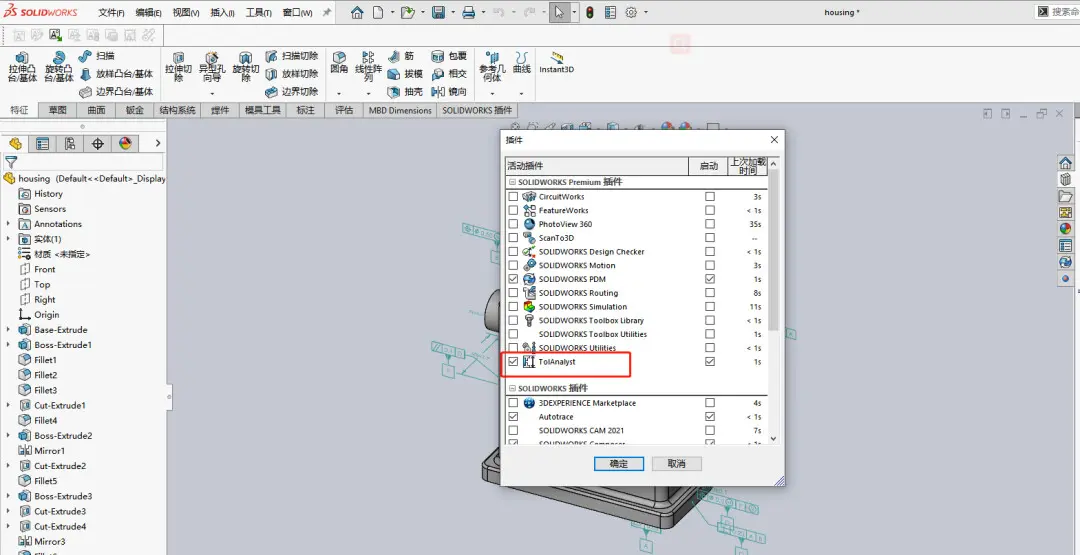The width and height of the screenshot is (1080, 555).
Task: Uncheck TolAnalyst startup checkbox
Action: tap(710, 362)
